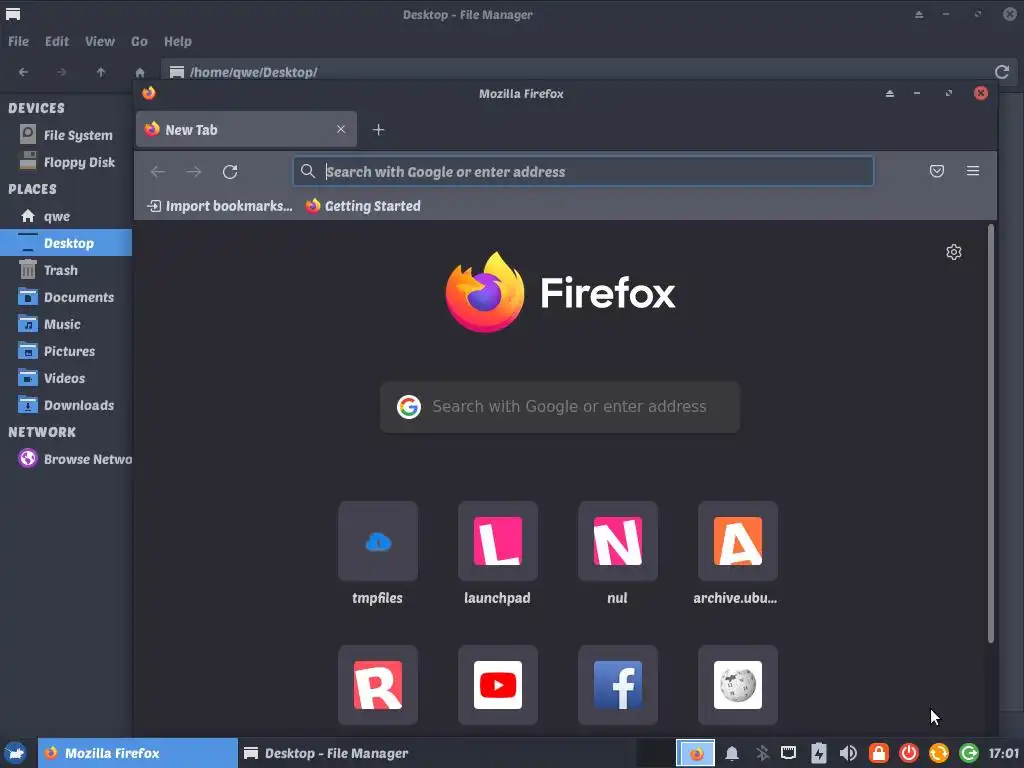Select Desktop in Places sidebar
Viewport: 1024px width, 768px height.
tap(66, 243)
